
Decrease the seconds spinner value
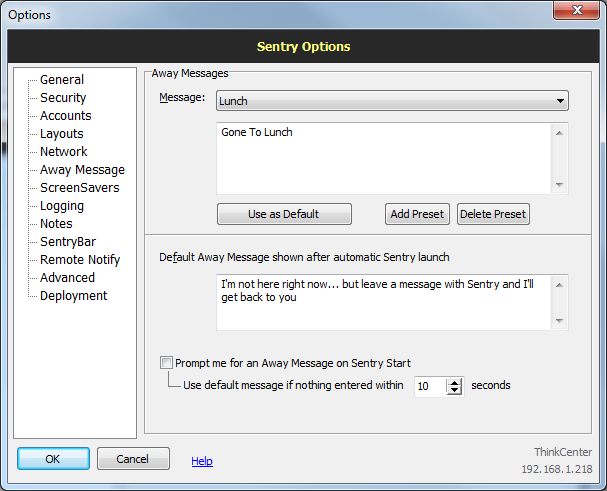[454, 391]
